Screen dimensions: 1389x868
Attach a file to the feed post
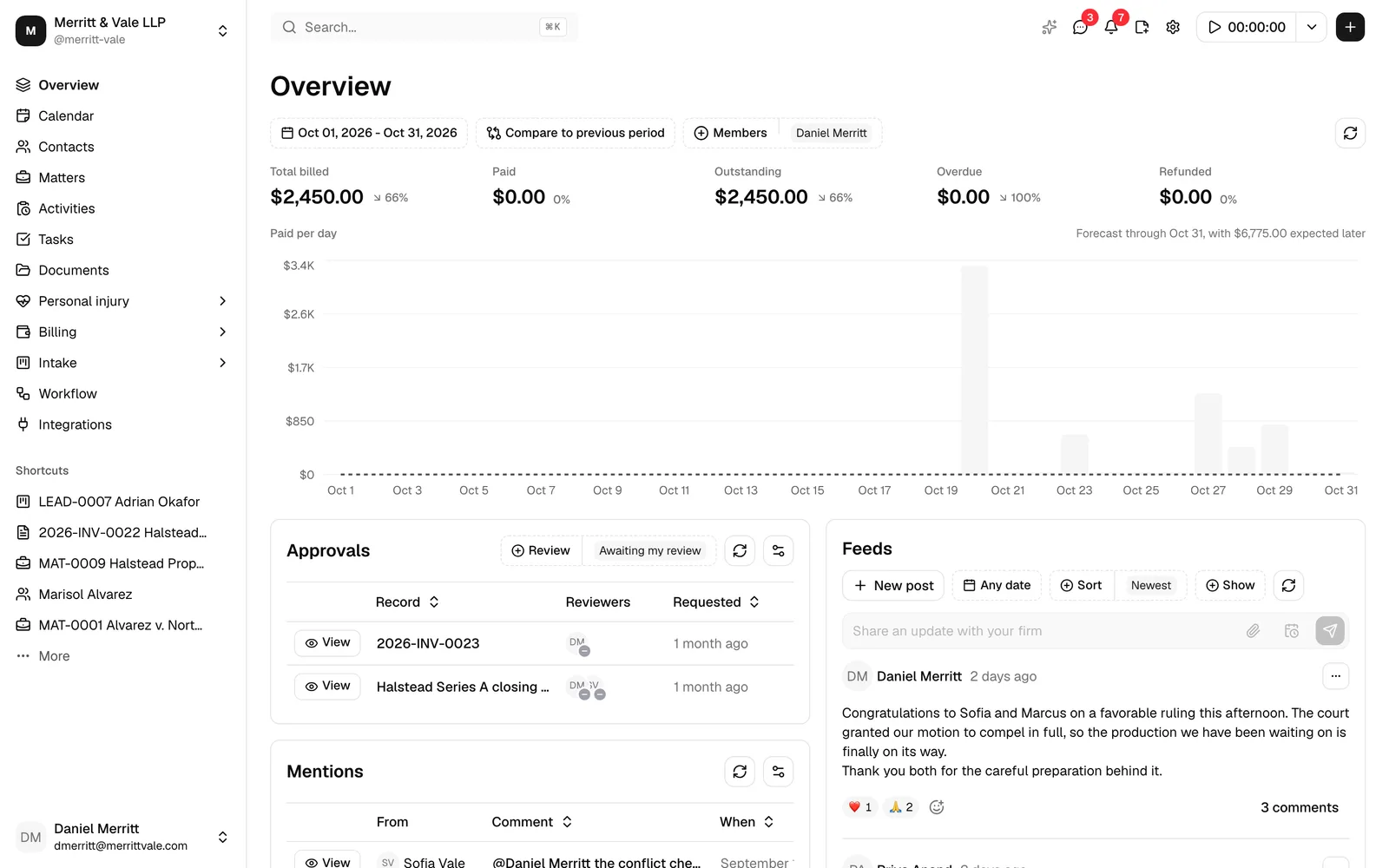point(1253,631)
